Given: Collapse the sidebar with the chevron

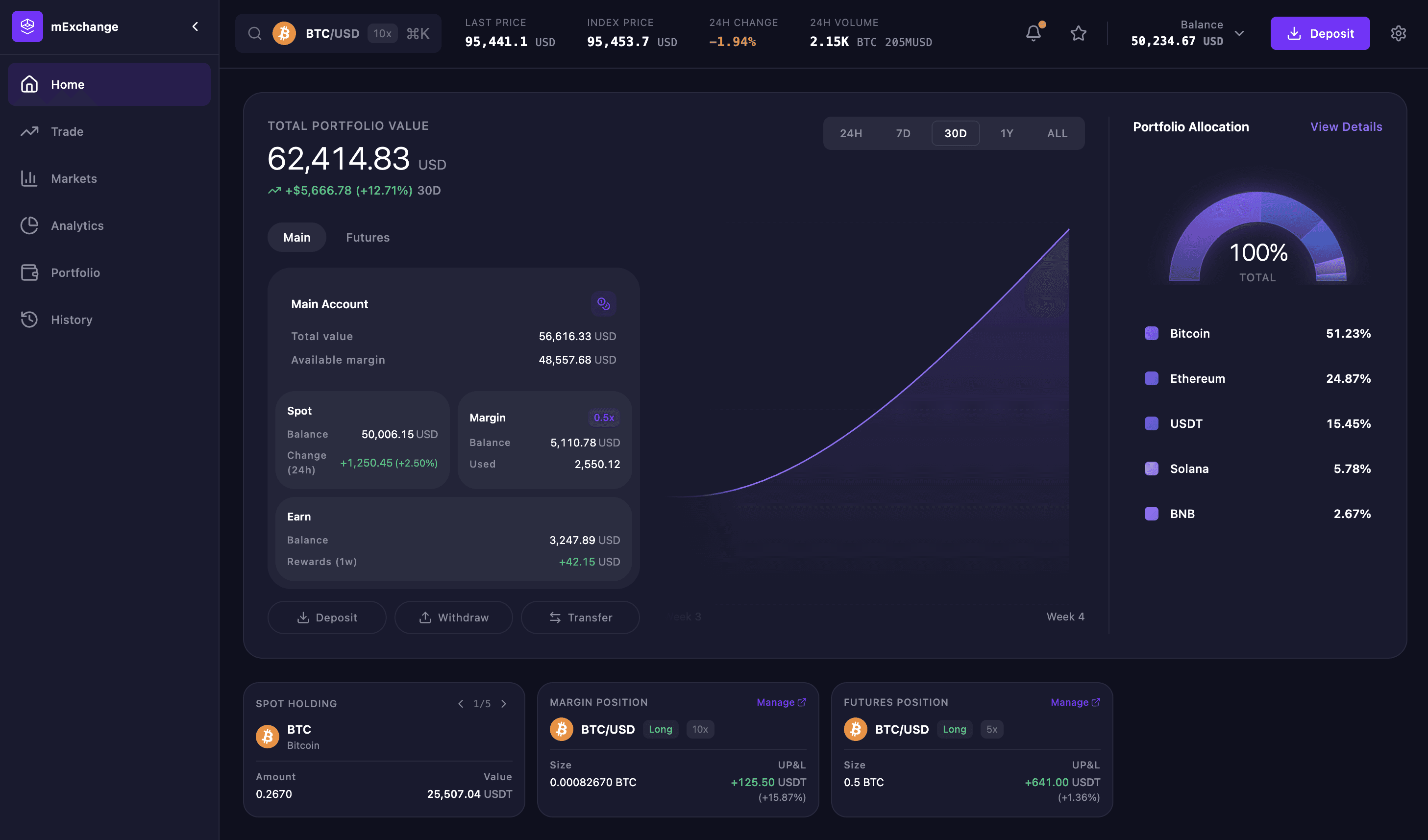Looking at the screenshot, I should (x=195, y=26).
